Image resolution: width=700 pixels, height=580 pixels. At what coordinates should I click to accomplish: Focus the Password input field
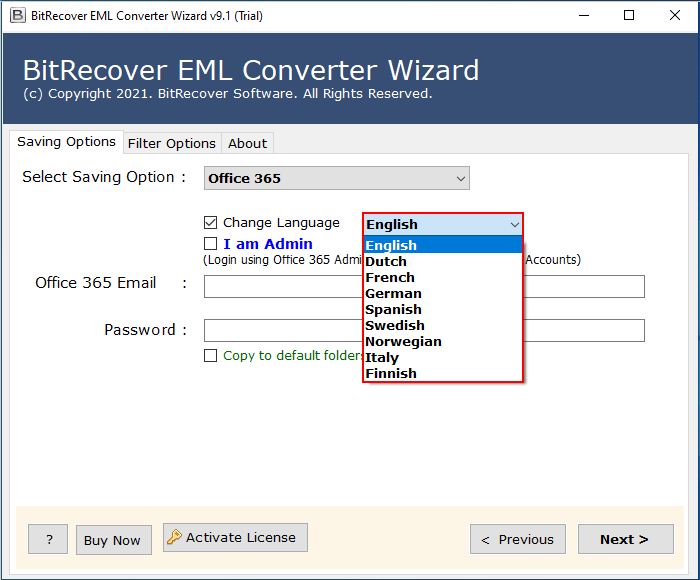click(x=282, y=331)
